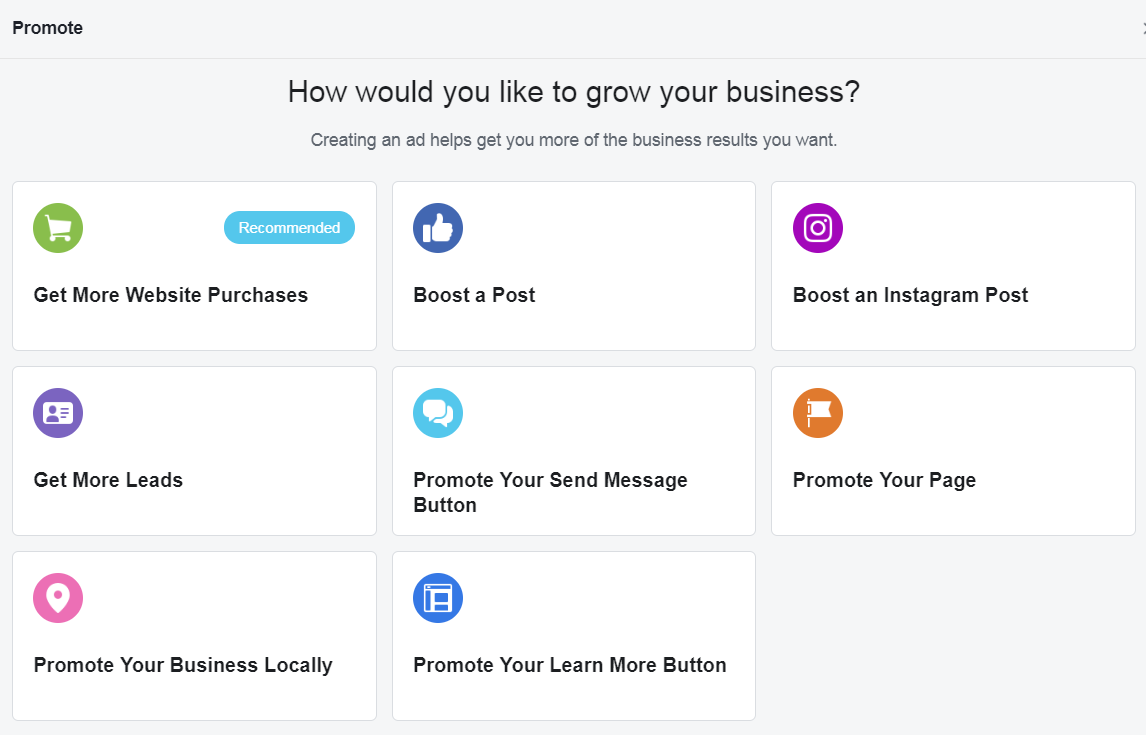The height and width of the screenshot is (735, 1146).
Task: Select the Boost a Post option
Action: 573,265
